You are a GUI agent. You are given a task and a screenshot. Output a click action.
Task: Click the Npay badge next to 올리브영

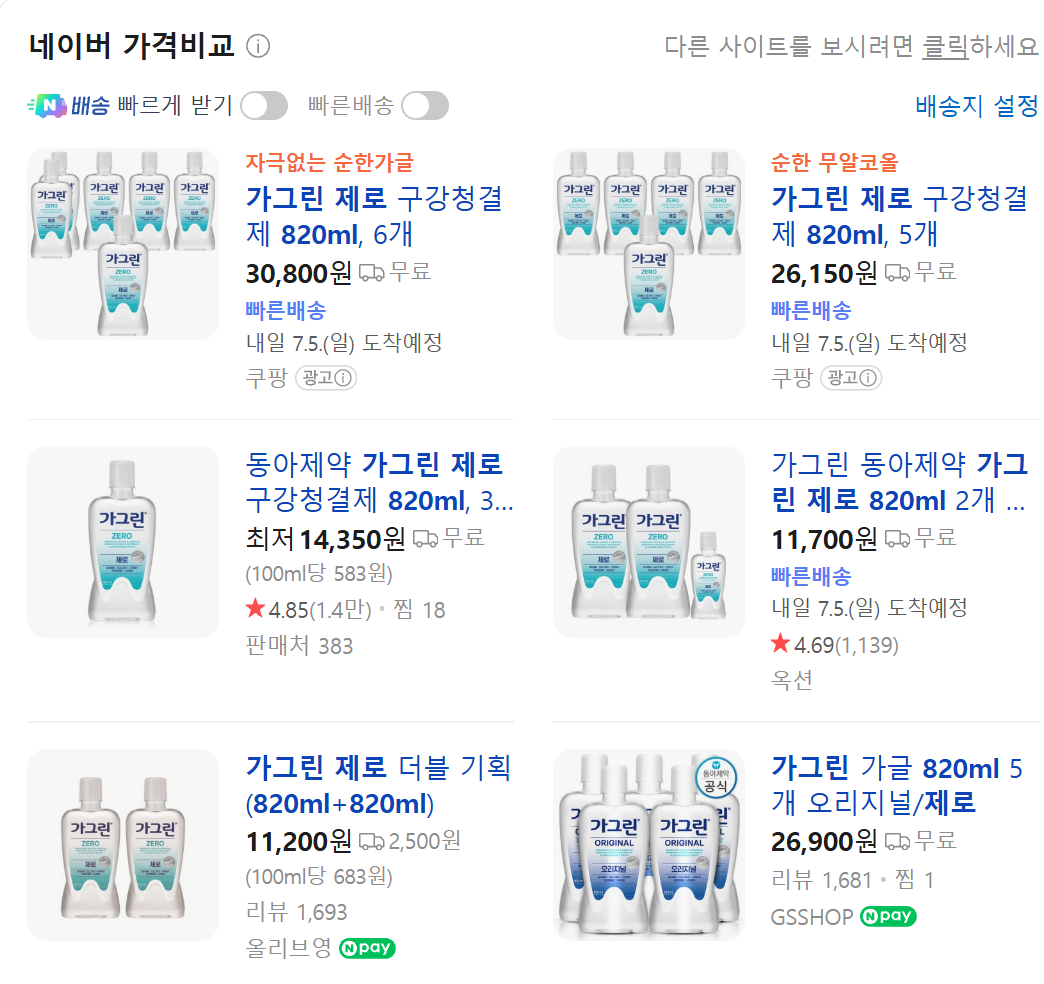368,948
